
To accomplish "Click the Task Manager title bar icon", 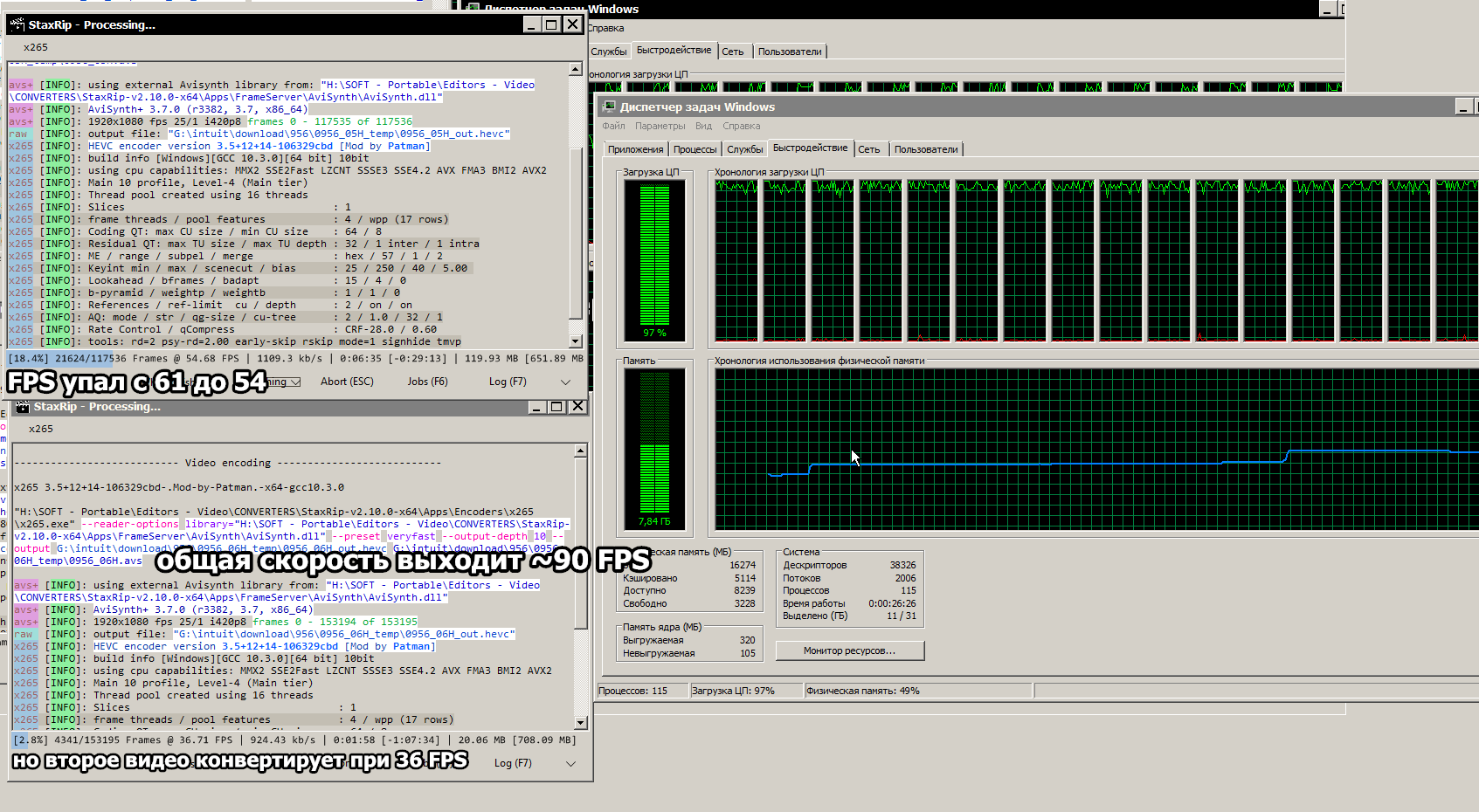I will [608, 107].
